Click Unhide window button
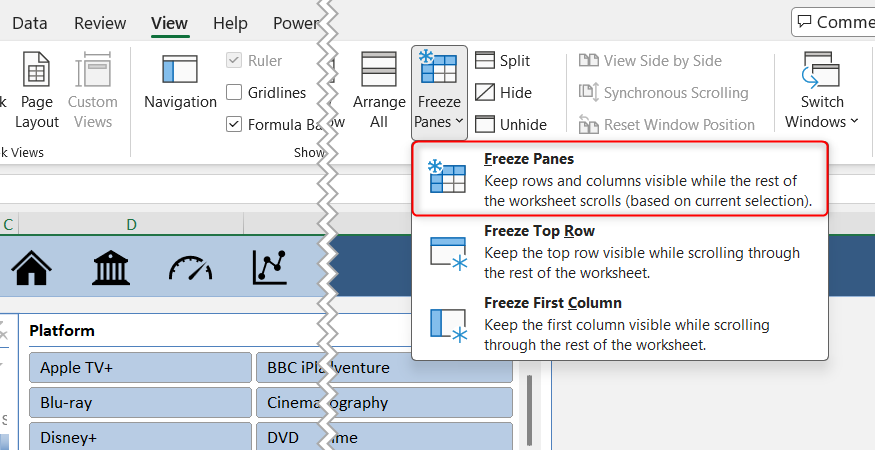Image resolution: width=875 pixels, height=450 pixels. click(x=511, y=124)
